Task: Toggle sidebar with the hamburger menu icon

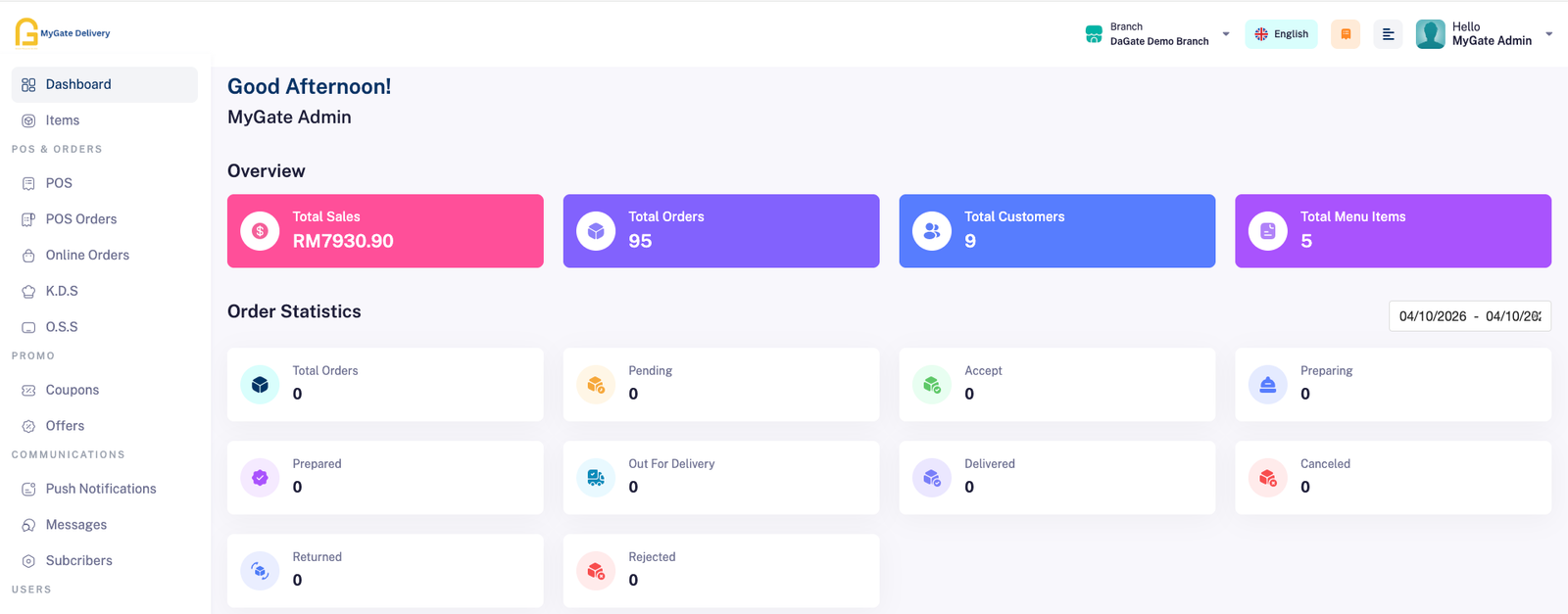Action: point(1388,34)
